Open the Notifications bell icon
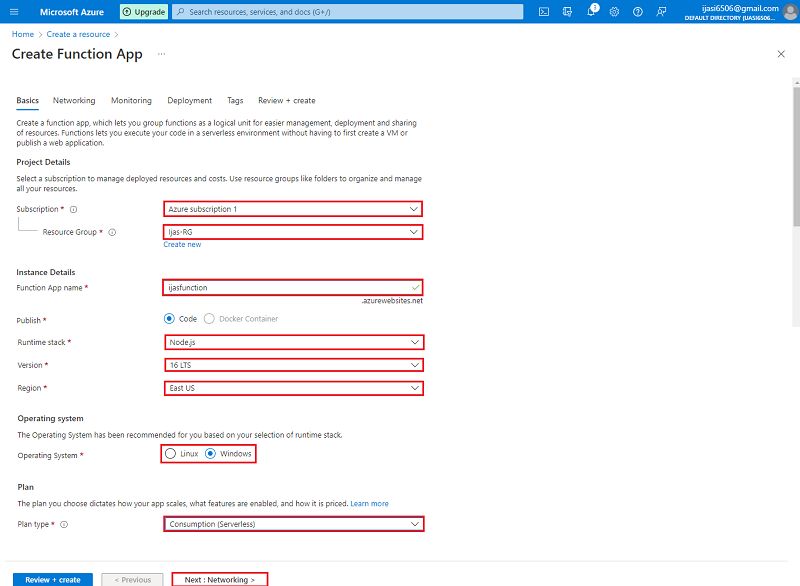Screen dimensions: 800x586 (591, 11)
